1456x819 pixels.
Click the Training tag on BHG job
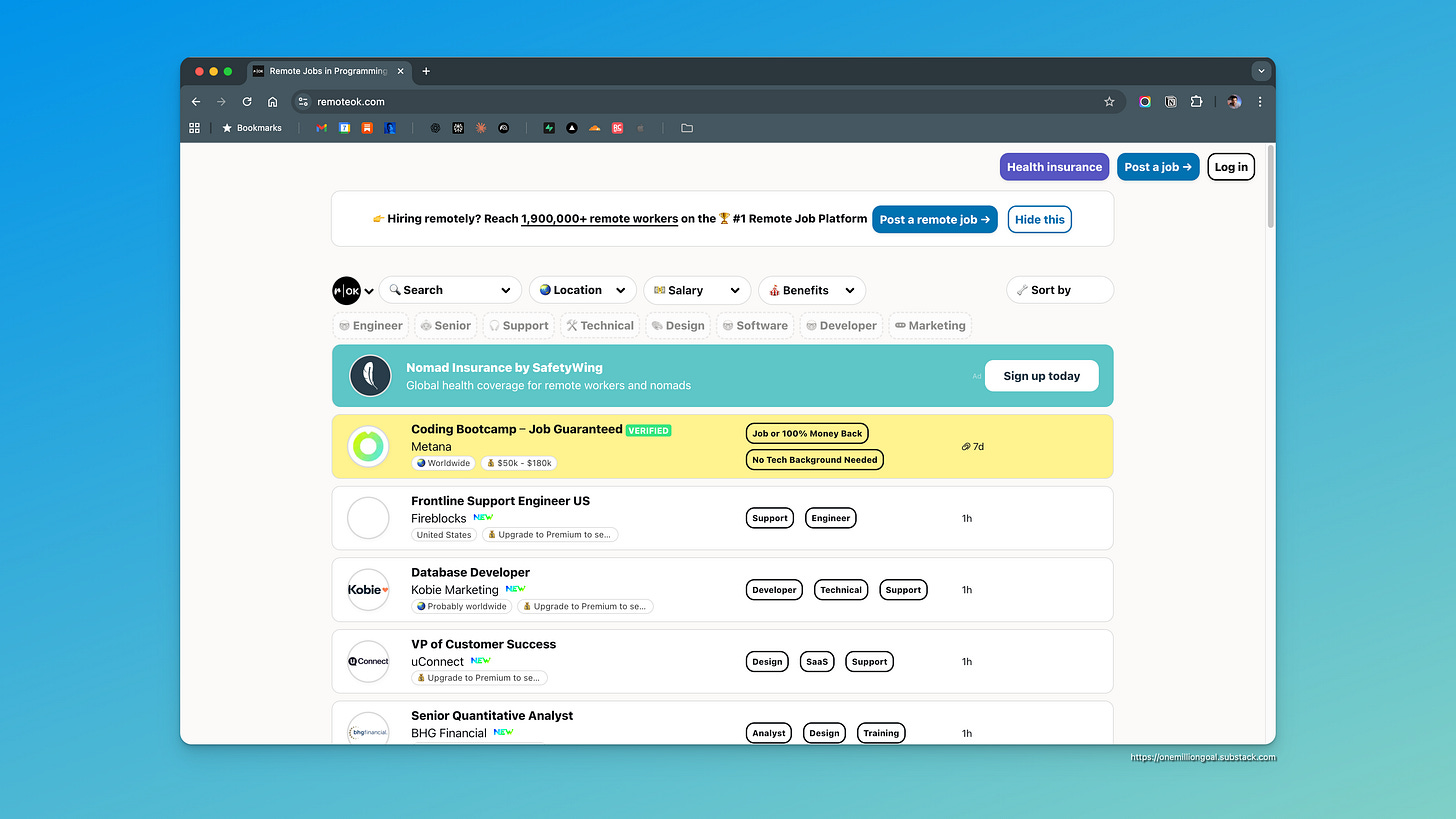point(881,733)
